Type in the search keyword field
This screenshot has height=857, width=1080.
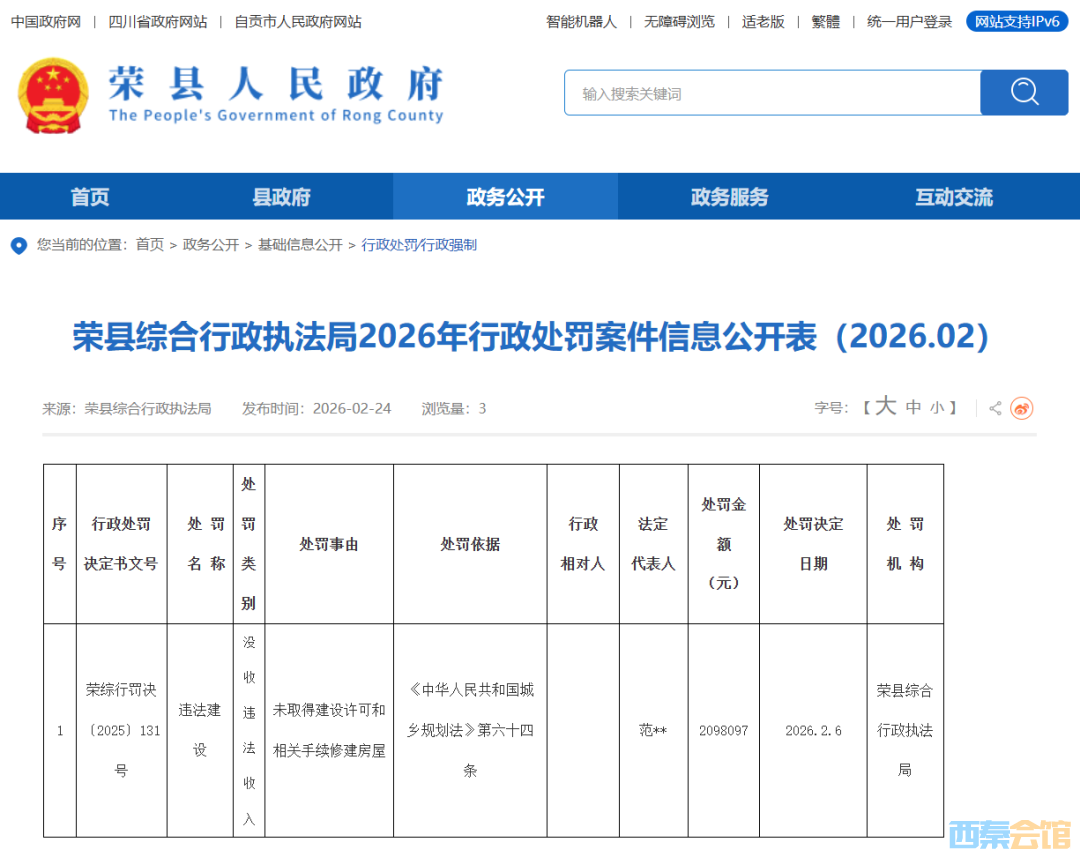pos(770,93)
